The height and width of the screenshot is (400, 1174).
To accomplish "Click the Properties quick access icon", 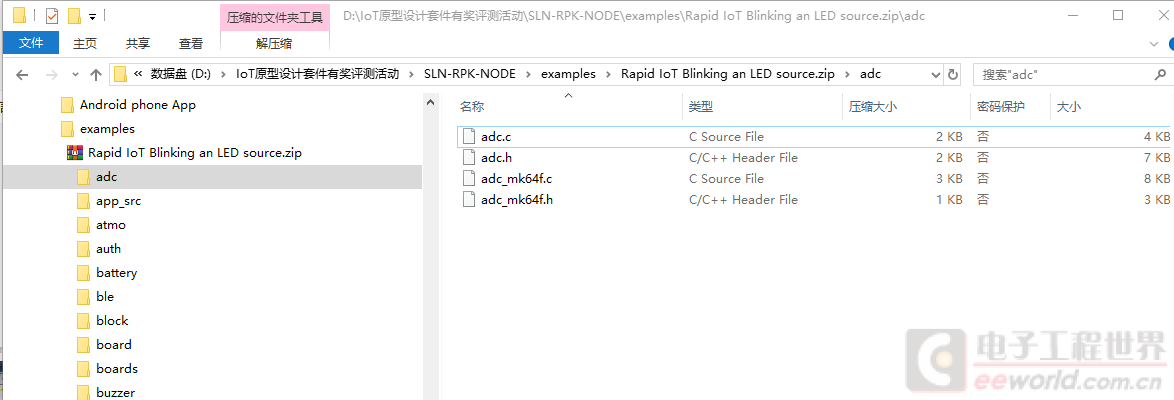I will pyautogui.click(x=52, y=16).
